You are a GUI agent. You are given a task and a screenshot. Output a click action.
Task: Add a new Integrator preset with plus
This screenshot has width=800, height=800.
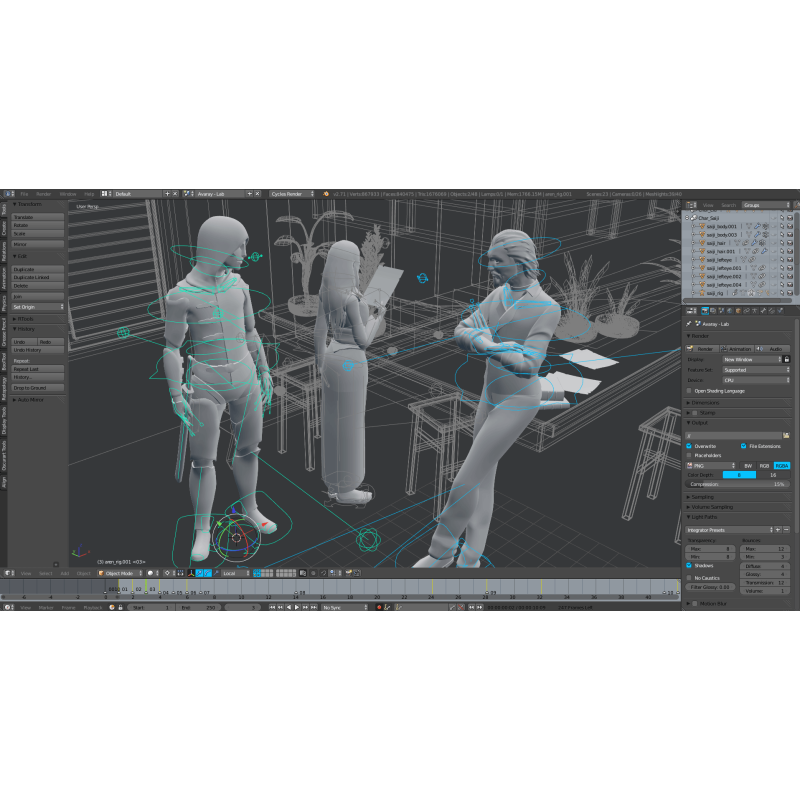(x=778, y=530)
